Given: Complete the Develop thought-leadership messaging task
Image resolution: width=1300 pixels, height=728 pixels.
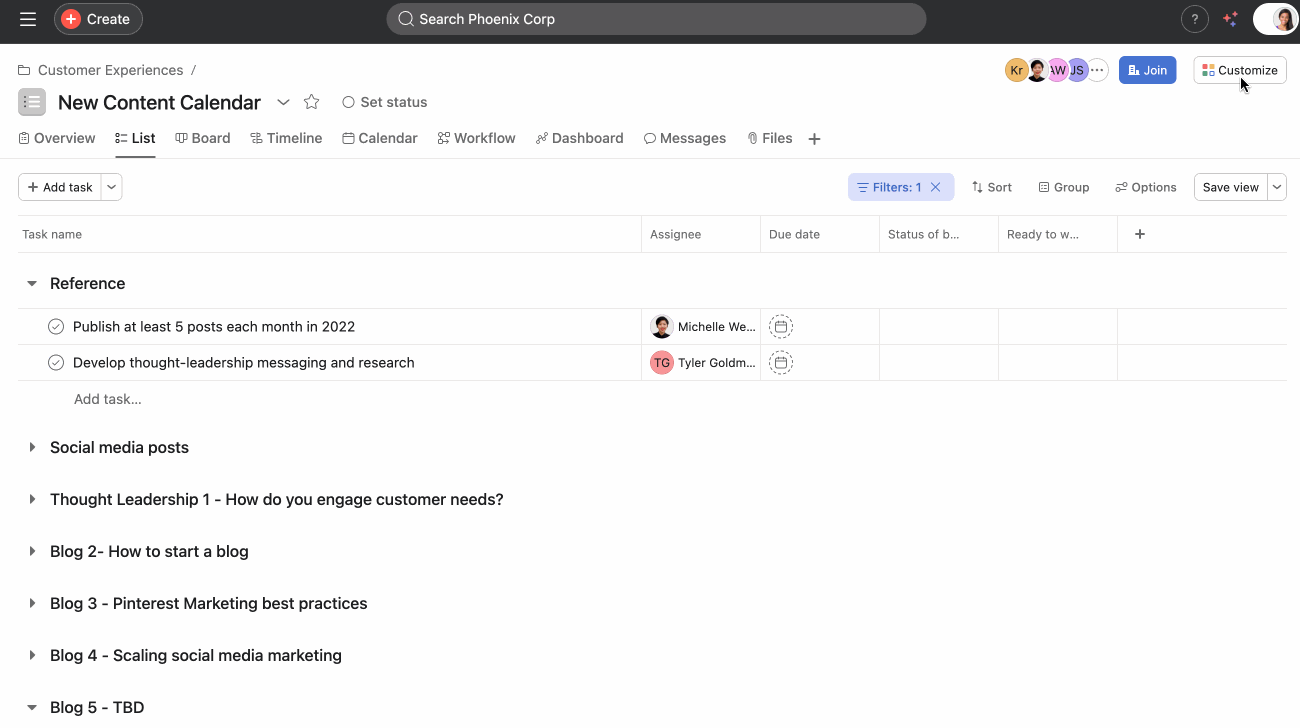Looking at the screenshot, I should click(x=55, y=362).
